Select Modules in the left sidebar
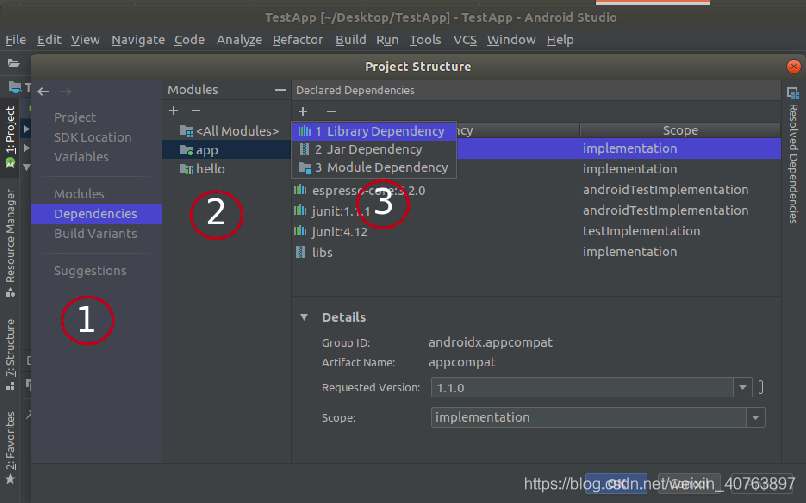 tap(79, 194)
